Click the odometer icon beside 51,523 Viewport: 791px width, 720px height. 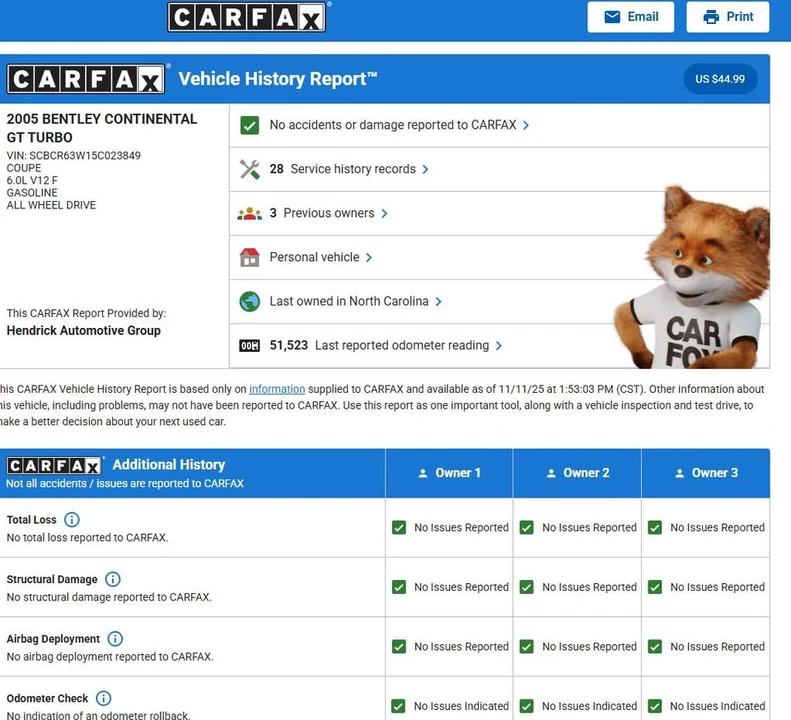(249, 346)
